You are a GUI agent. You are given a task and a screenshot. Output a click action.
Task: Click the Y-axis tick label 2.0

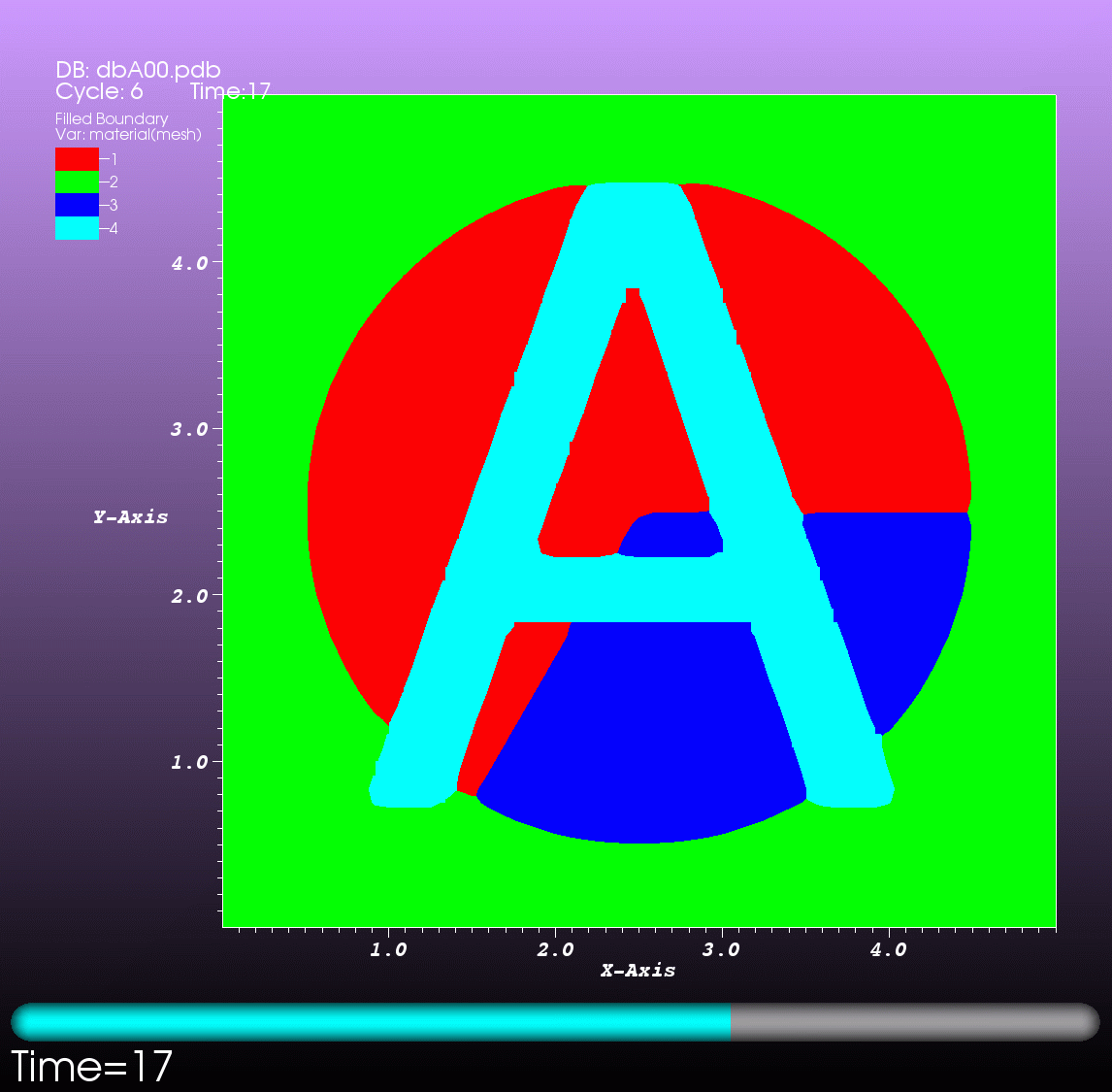[x=189, y=596]
